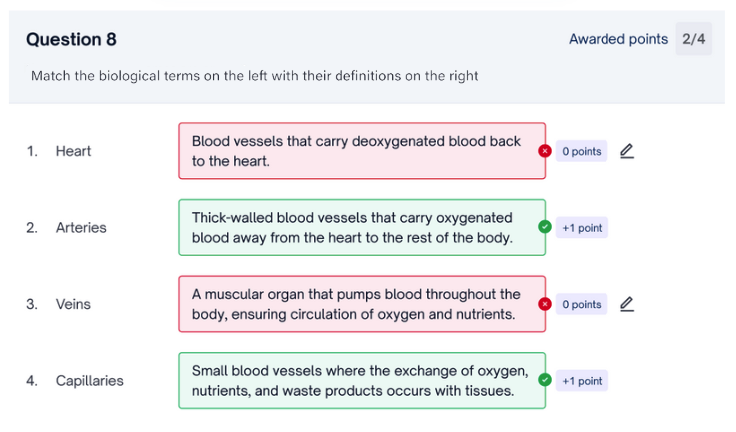Select the +1 point badge for Arteries
Viewport: 736px width, 432px height.
(x=582, y=228)
